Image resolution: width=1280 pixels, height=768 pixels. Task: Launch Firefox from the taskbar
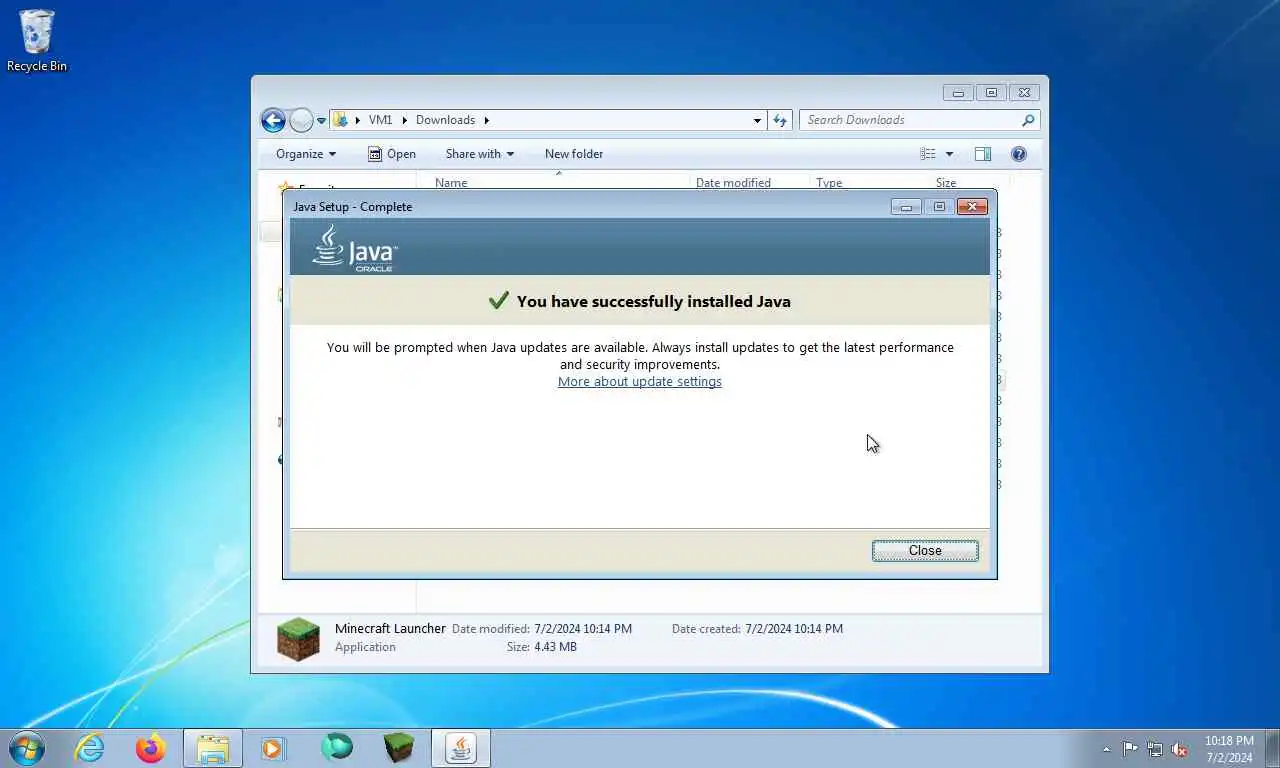click(x=151, y=748)
